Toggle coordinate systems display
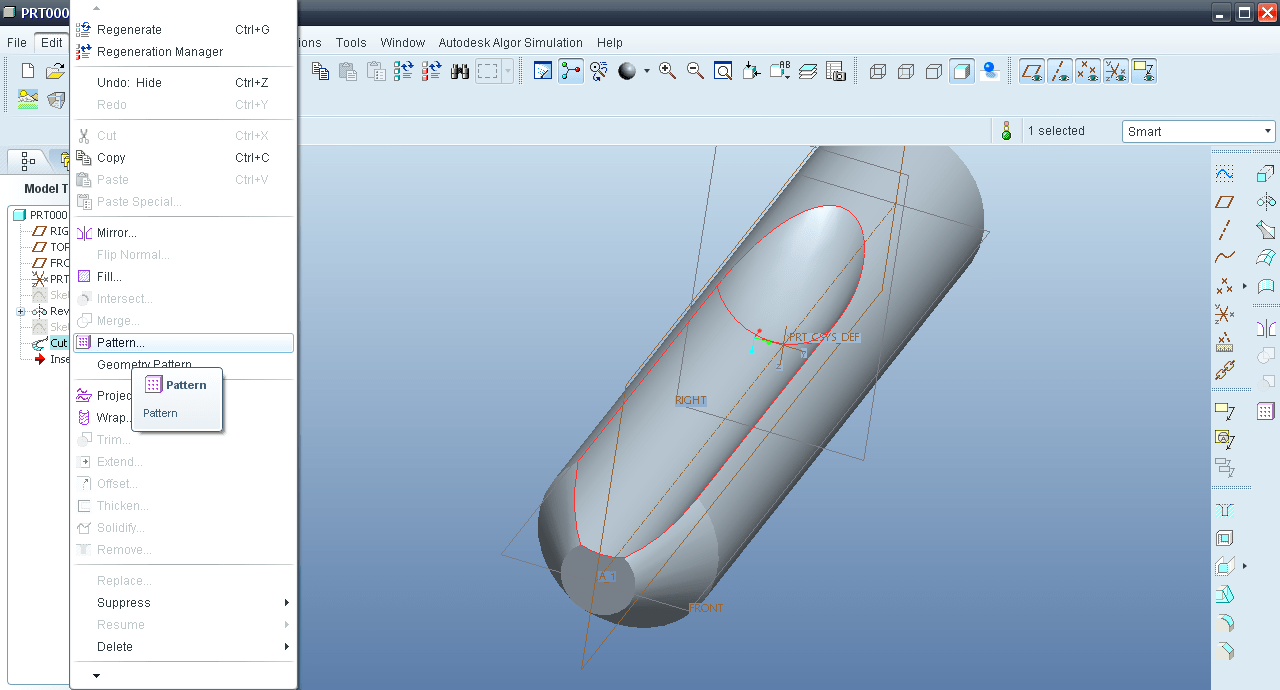Viewport: 1280px width, 690px height. (1116, 71)
